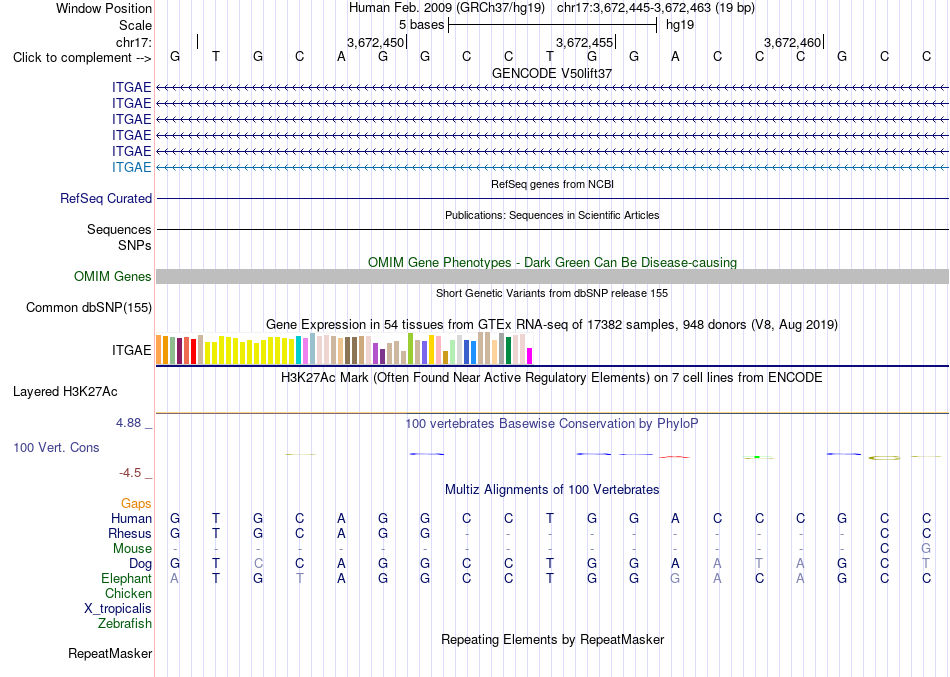Click the orange 'Gaps' label
950x677 pixels.
(136, 504)
